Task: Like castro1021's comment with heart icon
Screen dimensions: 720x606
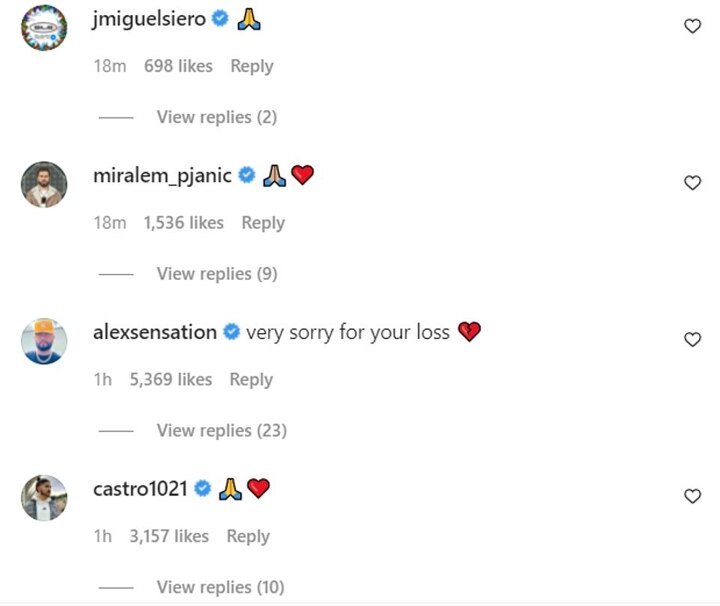Action: coord(692,496)
